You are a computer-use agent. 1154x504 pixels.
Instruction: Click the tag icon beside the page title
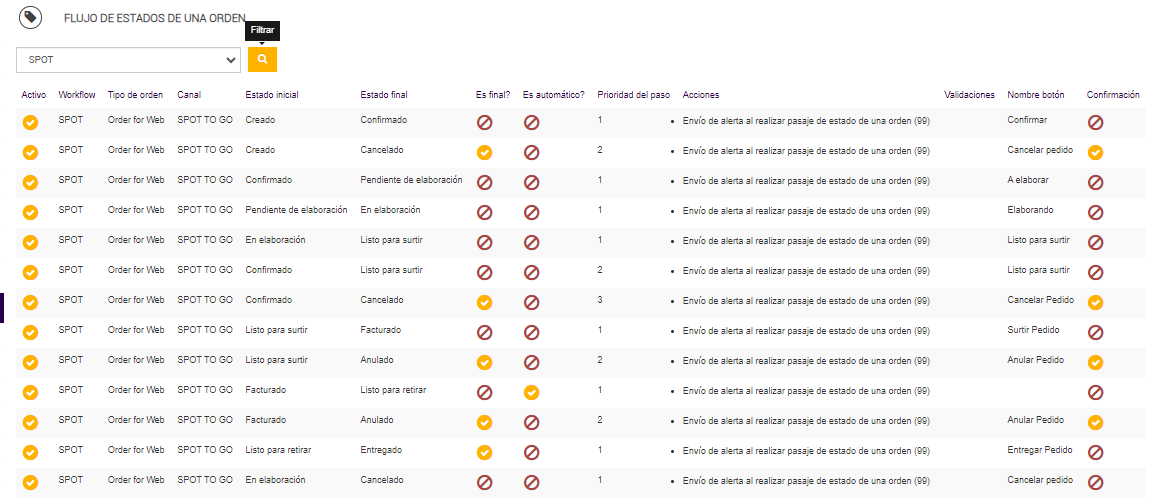31,17
